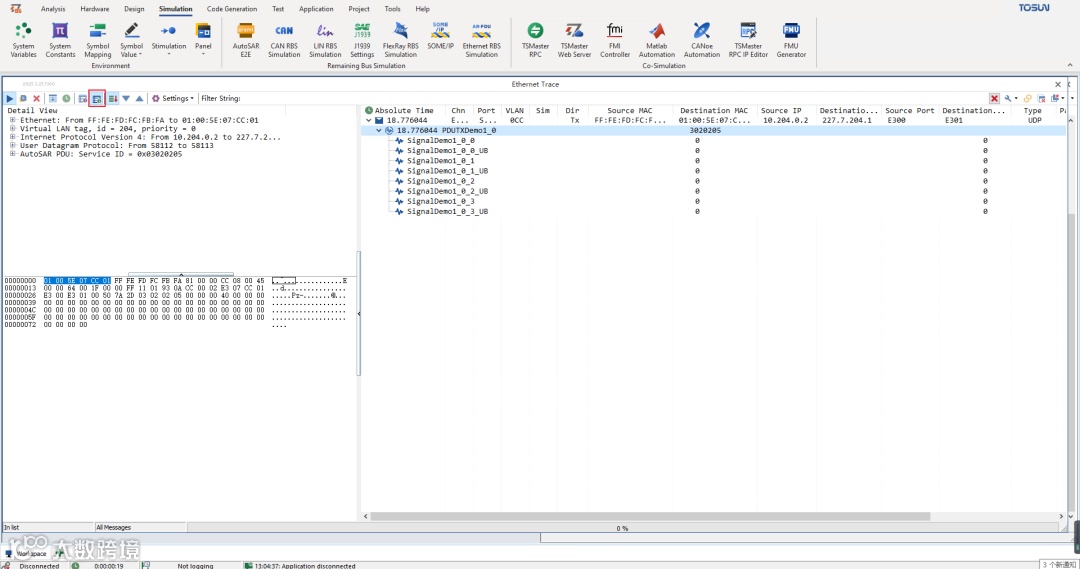Select signal SignalDemo1_0_3
This screenshot has width=1080, height=569.
click(441, 202)
